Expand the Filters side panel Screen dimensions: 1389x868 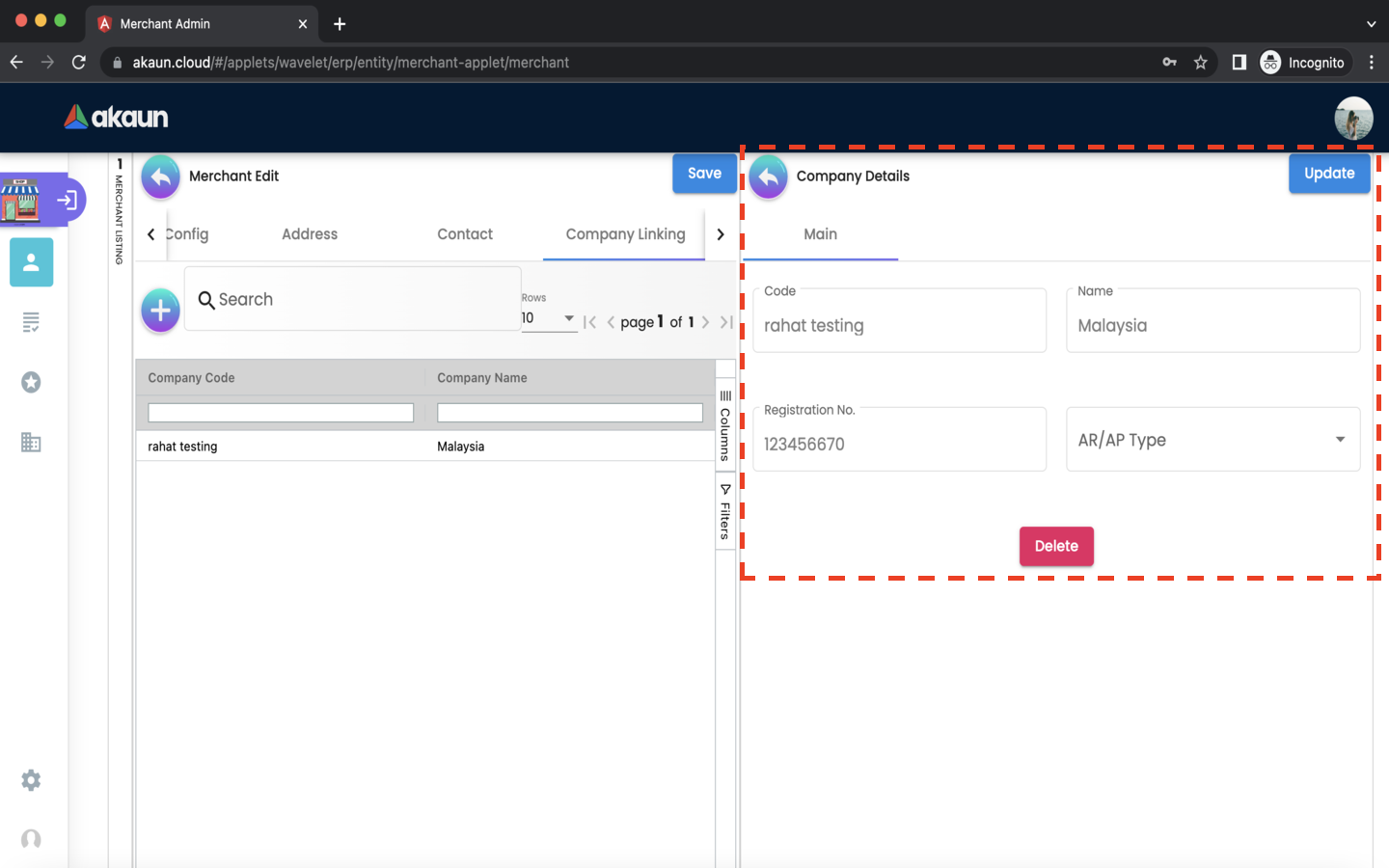(725, 512)
